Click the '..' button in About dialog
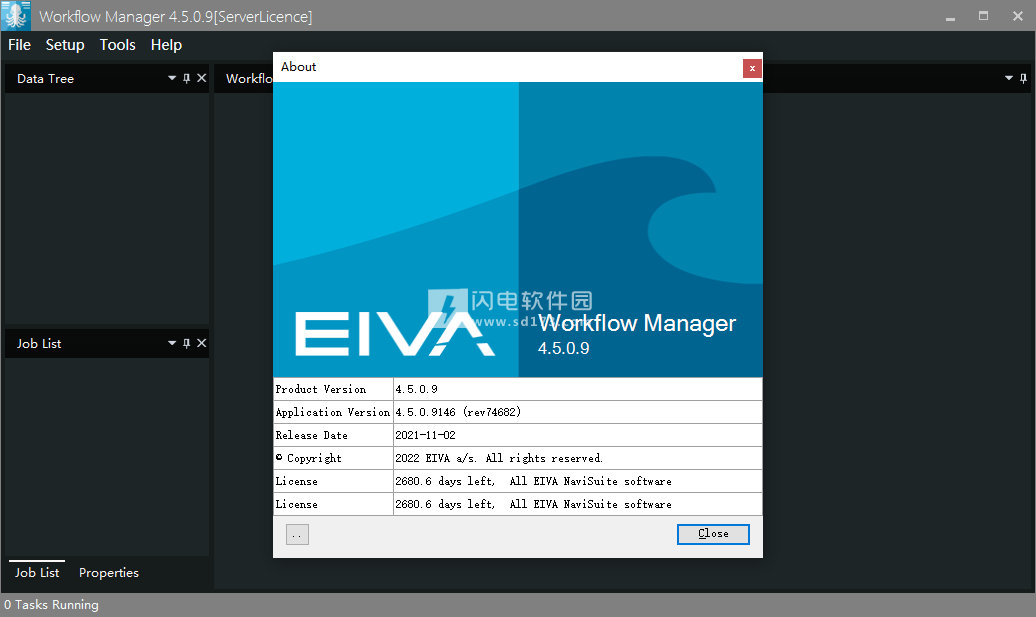 coord(297,534)
